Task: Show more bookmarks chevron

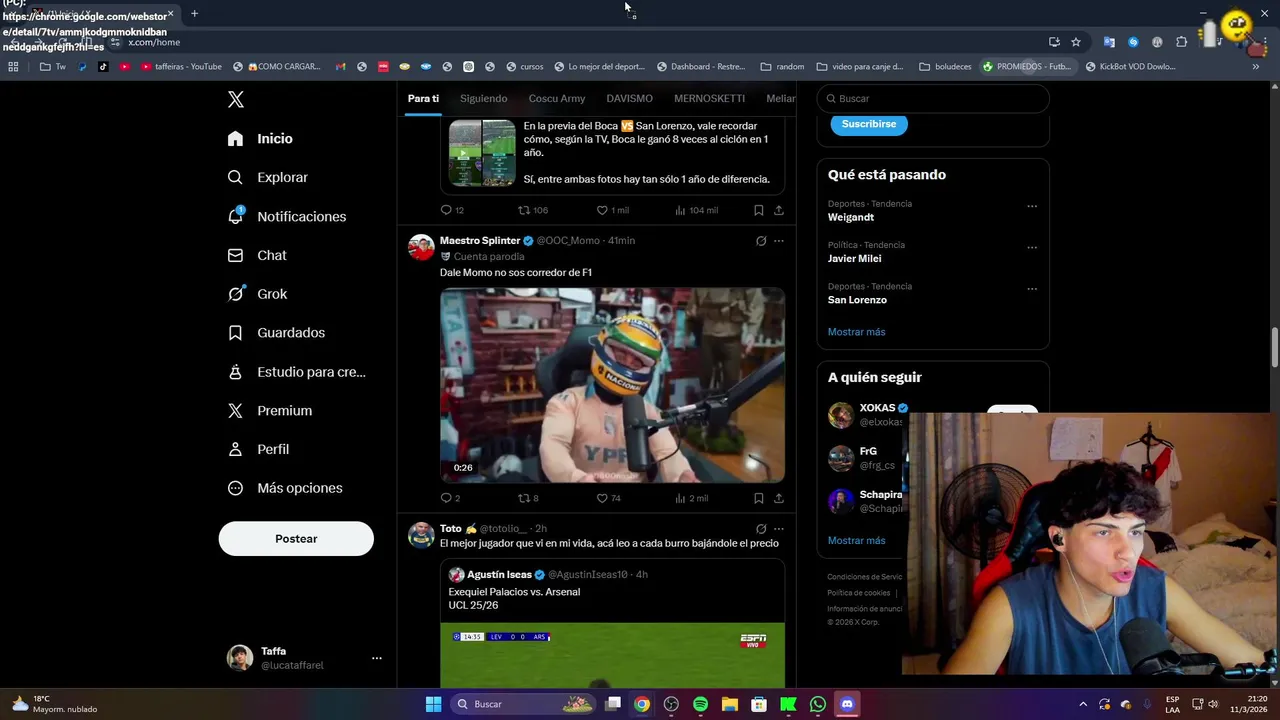Action: (1255, 67)
